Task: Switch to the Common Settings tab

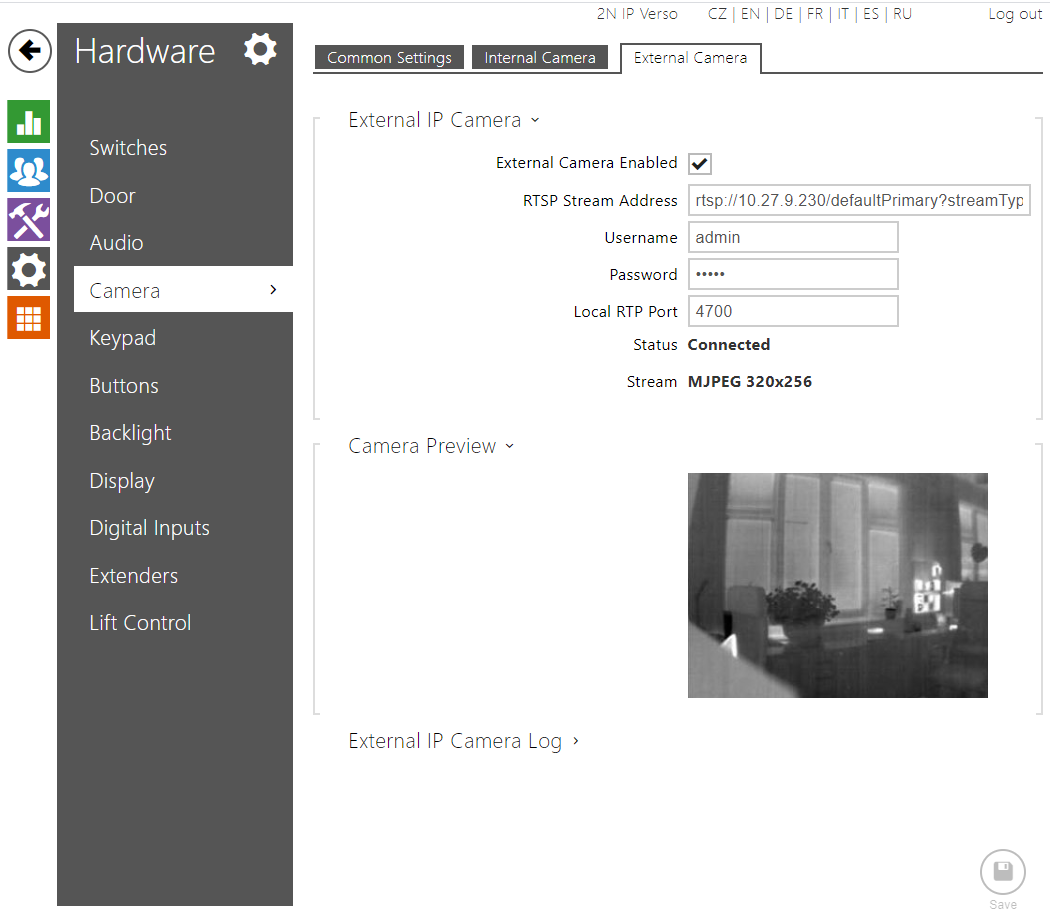Action: (389, 58)
